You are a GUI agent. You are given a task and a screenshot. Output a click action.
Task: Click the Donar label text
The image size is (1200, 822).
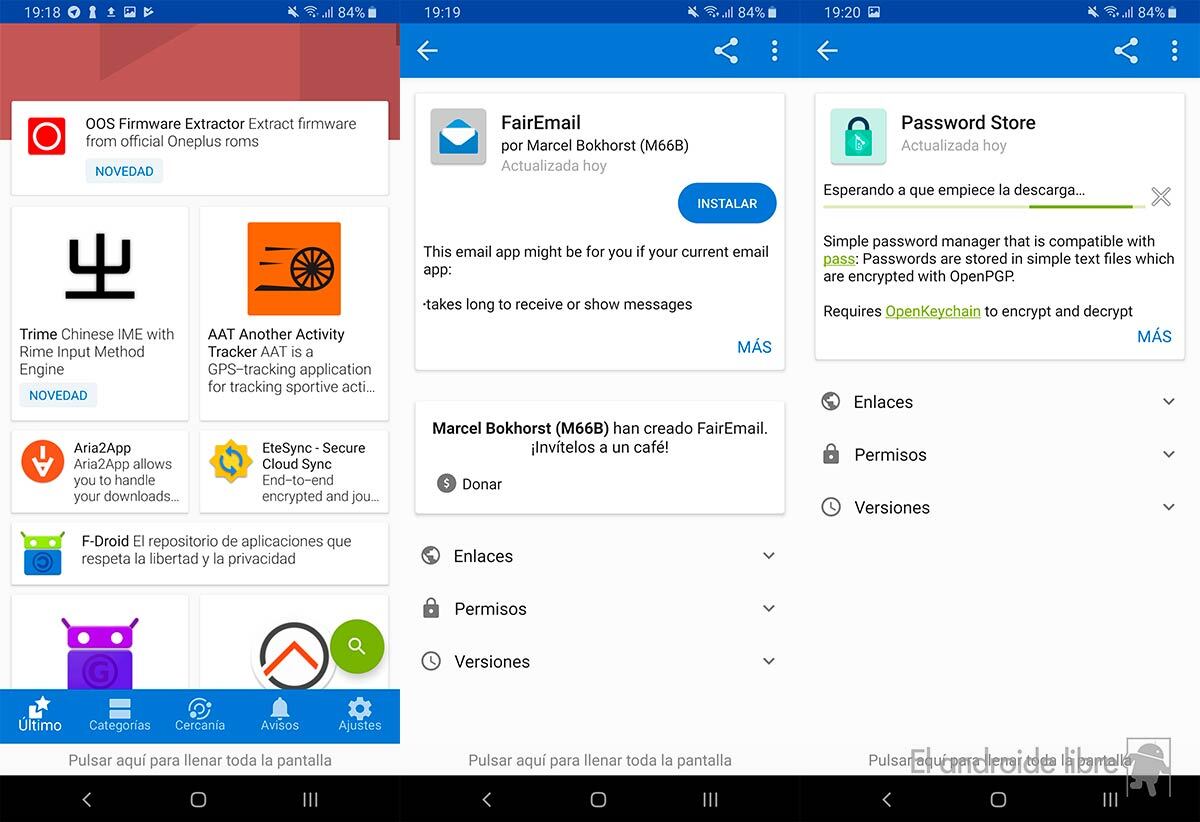pos(482,484)
